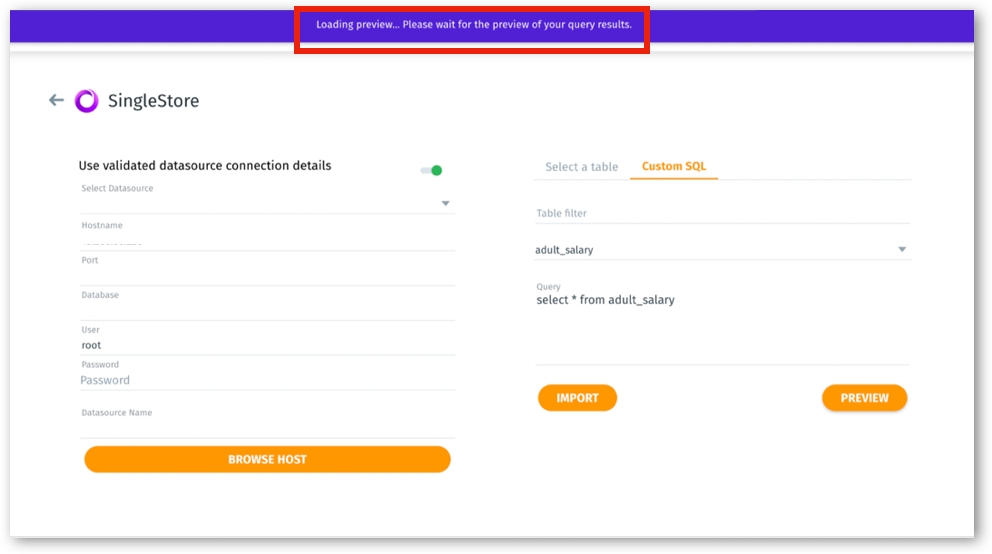Screen dimensions: 992x554
Task: Focus the Hostname input field
Action: pyautogui.click(x=267, y=241)
